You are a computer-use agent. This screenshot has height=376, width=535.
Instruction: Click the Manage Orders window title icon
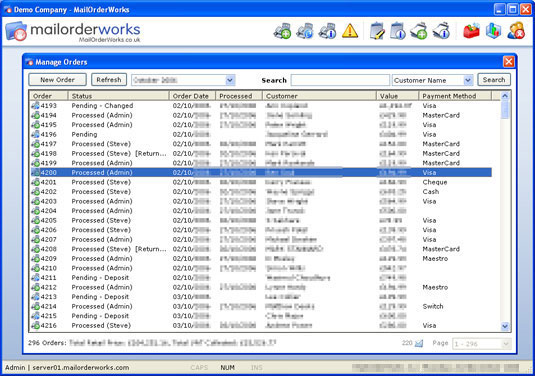(29, 62)
